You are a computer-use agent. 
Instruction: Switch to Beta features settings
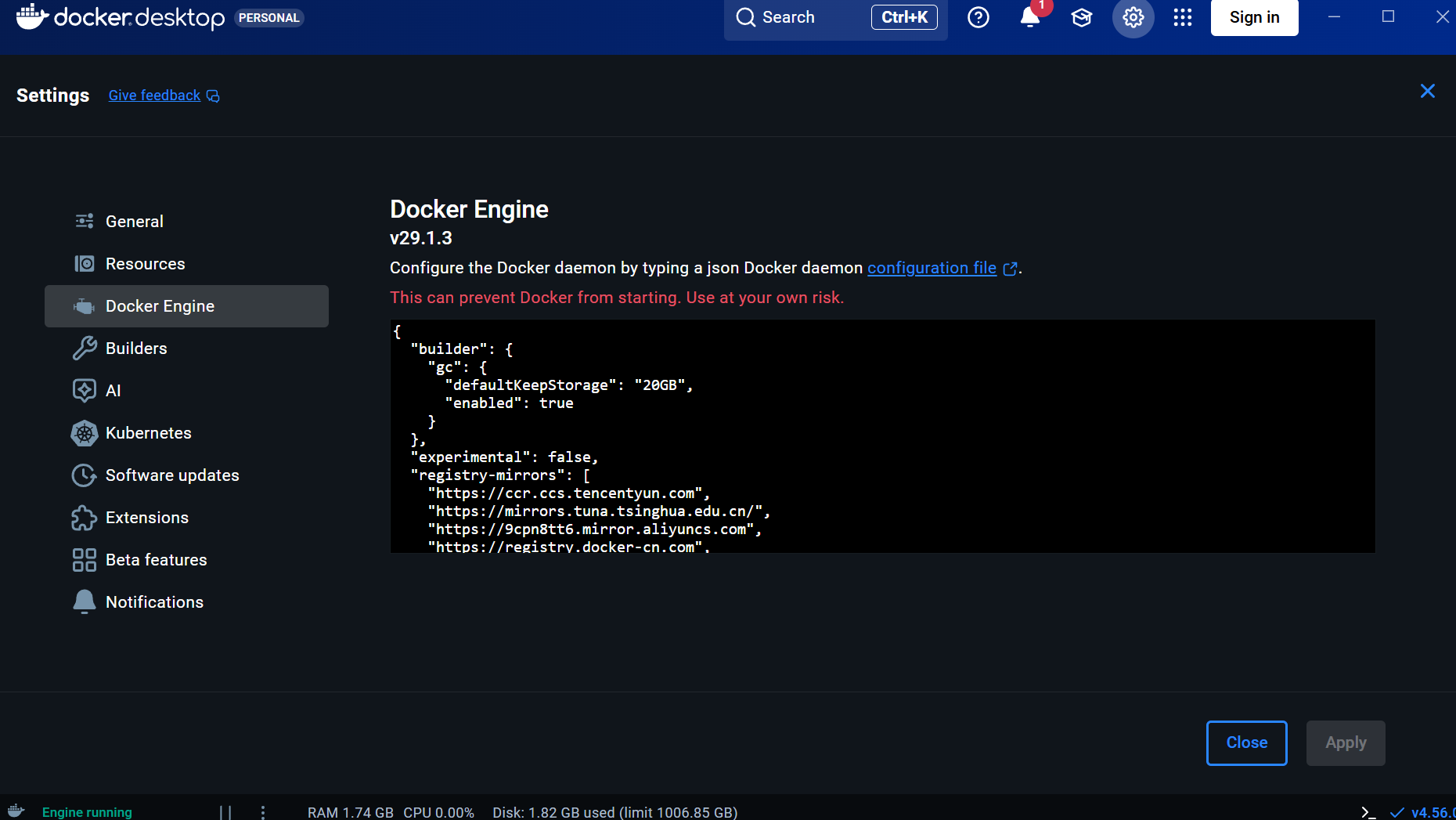tap(186, 560)
